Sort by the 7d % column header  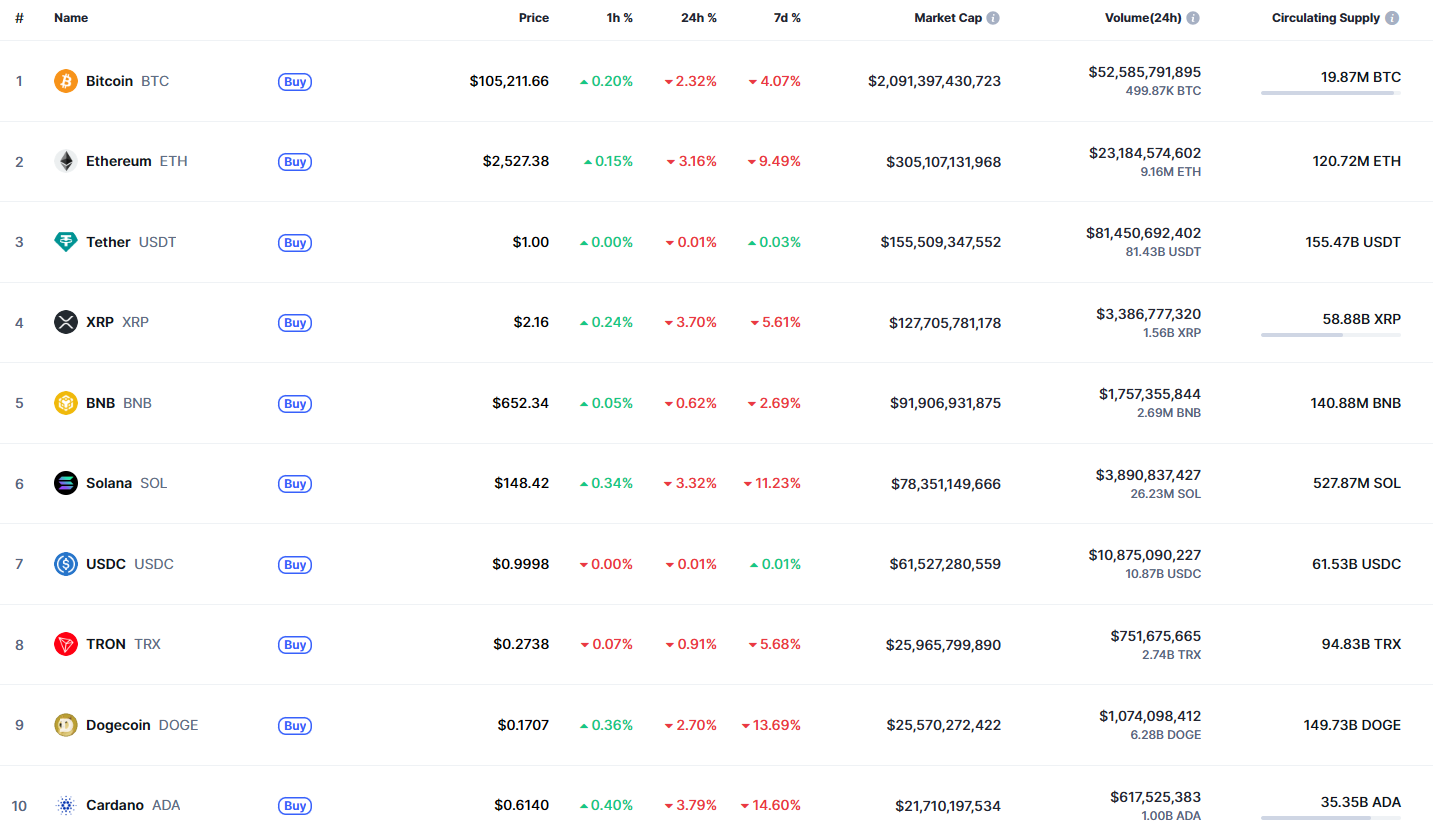click(x=787, y=18)
